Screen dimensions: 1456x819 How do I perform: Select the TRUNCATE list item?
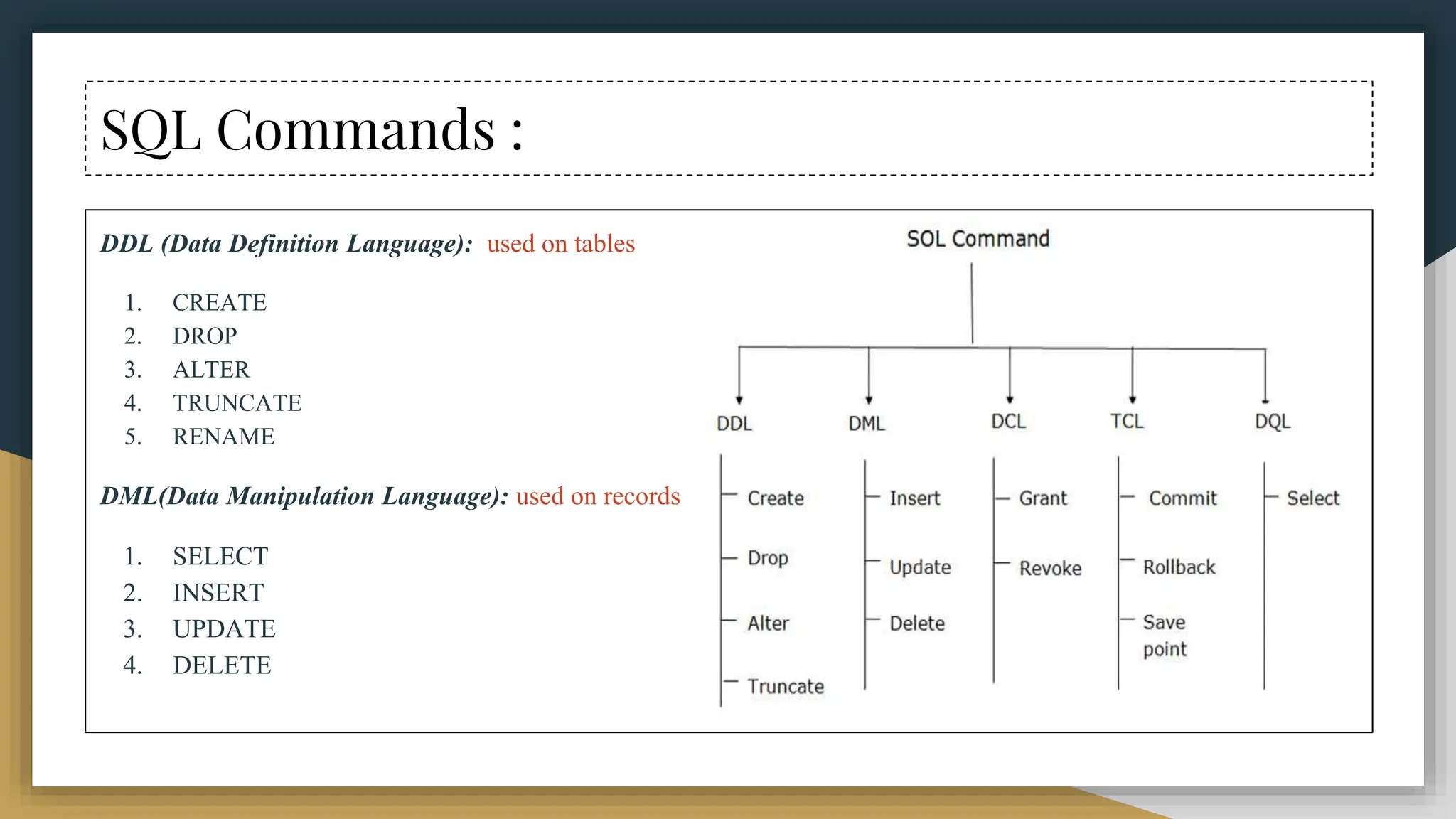(x=237, y=403)
